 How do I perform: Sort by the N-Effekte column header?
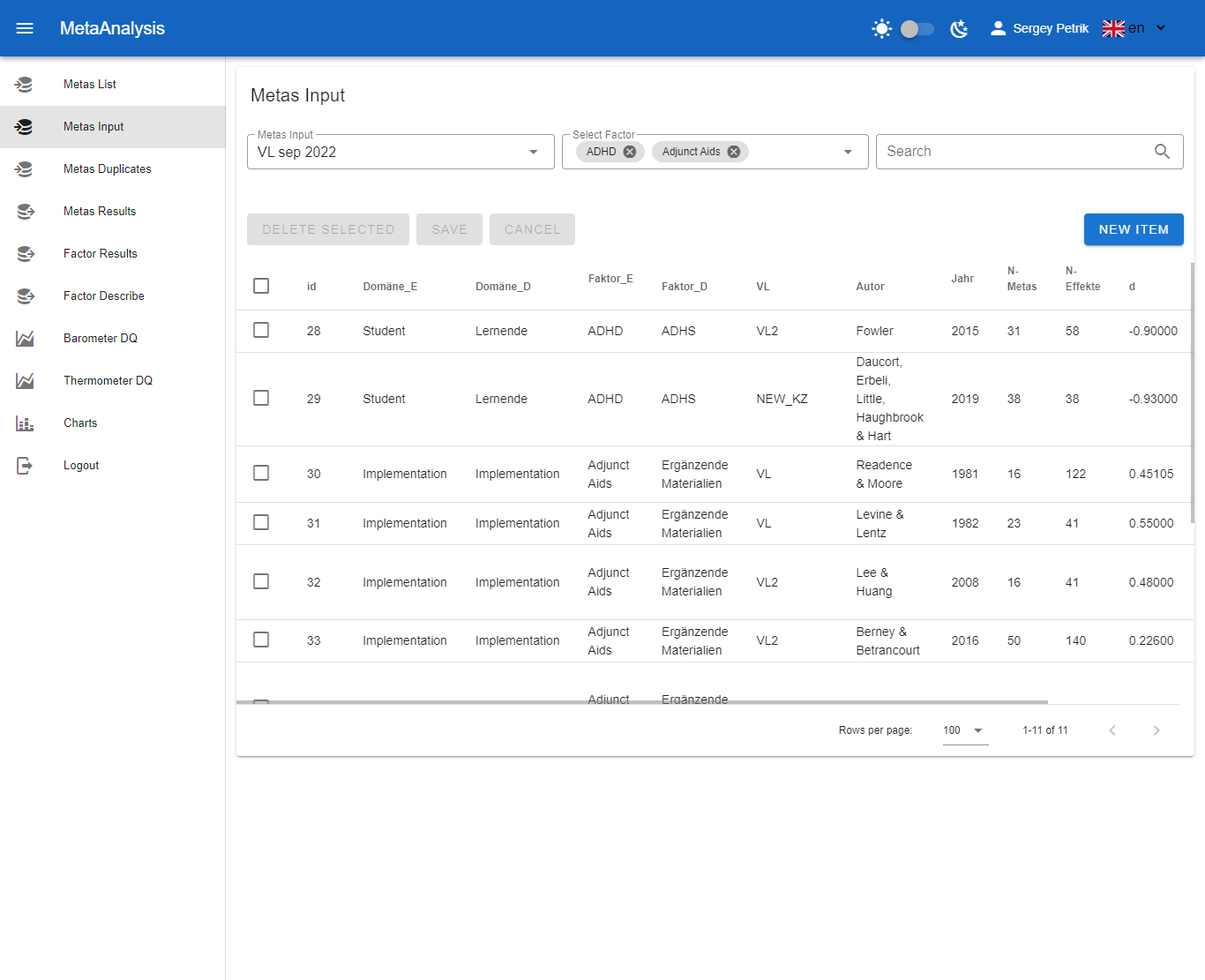click(1082, 279)
